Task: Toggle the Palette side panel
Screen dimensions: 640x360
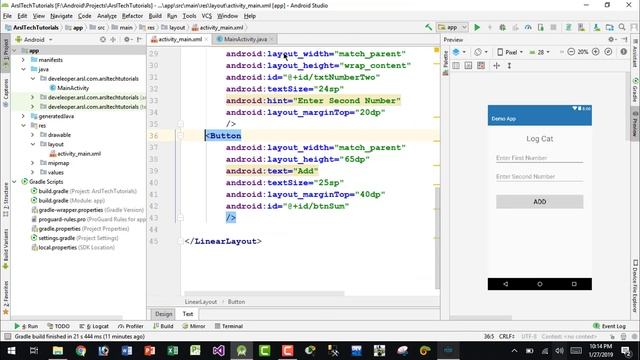Action: [x=445, y=62]
